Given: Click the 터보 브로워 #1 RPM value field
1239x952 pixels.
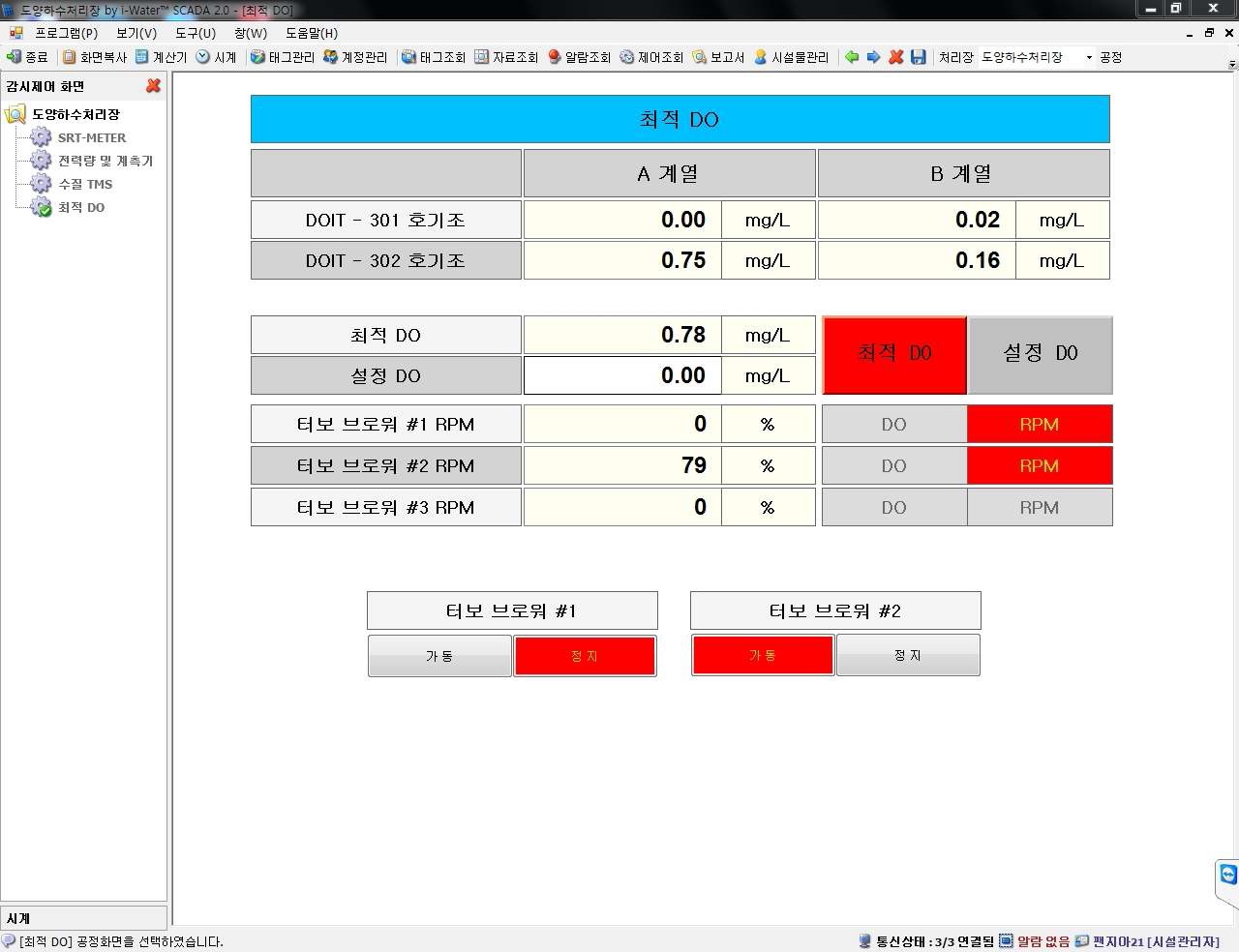Looking at the screenshot, I should [622, 424].
